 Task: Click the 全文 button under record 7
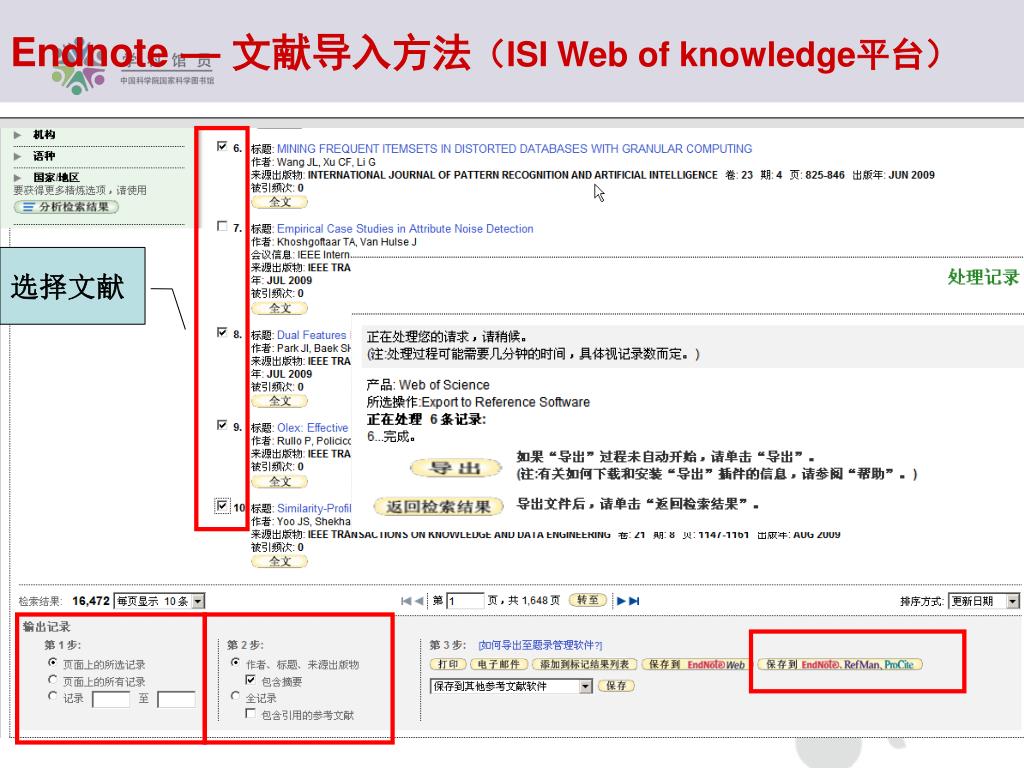[280, 308]
